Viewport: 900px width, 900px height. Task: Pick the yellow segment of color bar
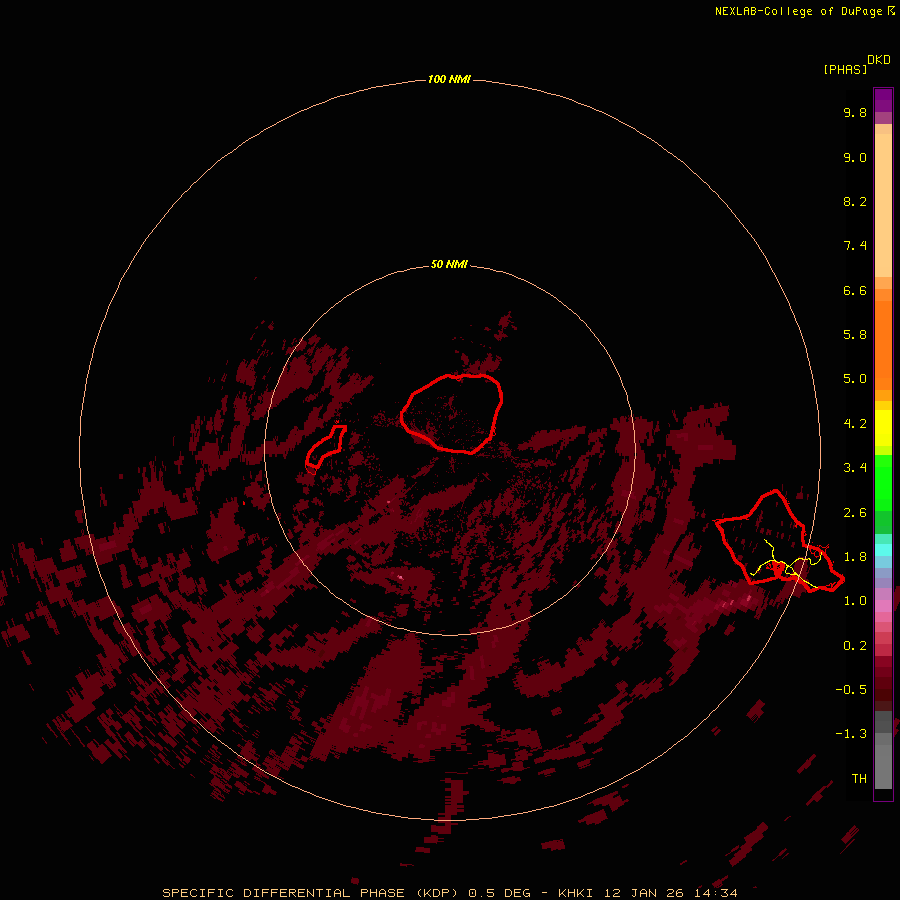tap(883, 428)
